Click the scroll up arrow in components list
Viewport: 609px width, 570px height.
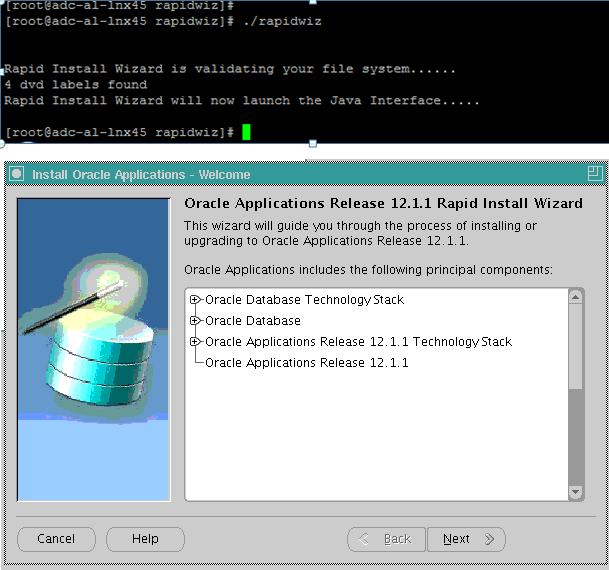[576, 297]
